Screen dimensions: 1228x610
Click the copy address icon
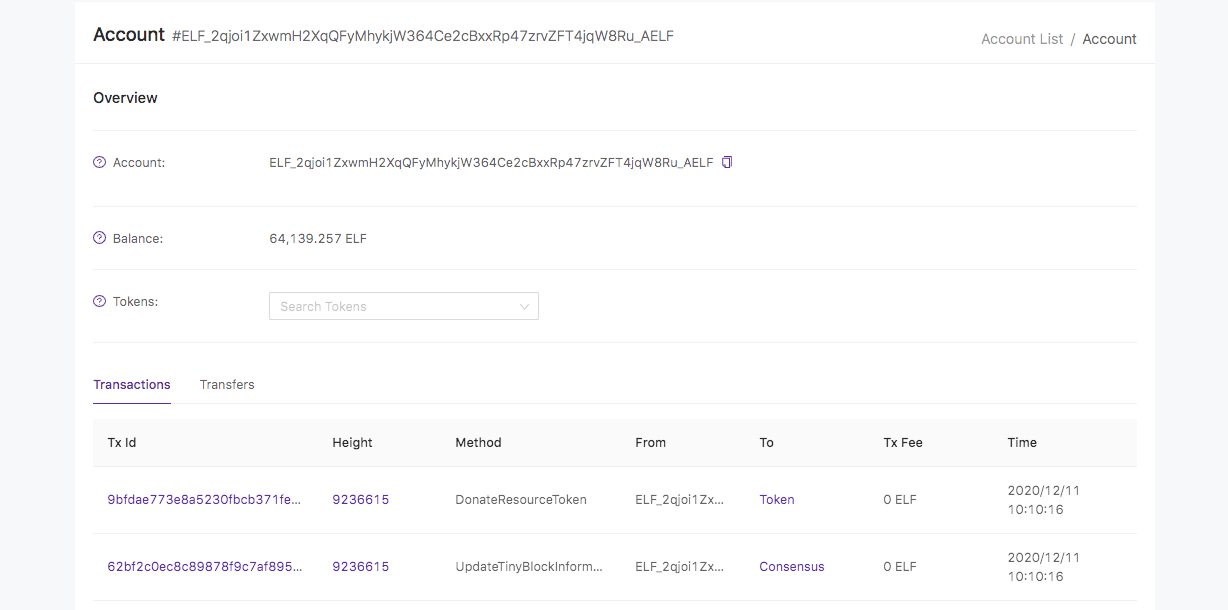tap(727, 162)
